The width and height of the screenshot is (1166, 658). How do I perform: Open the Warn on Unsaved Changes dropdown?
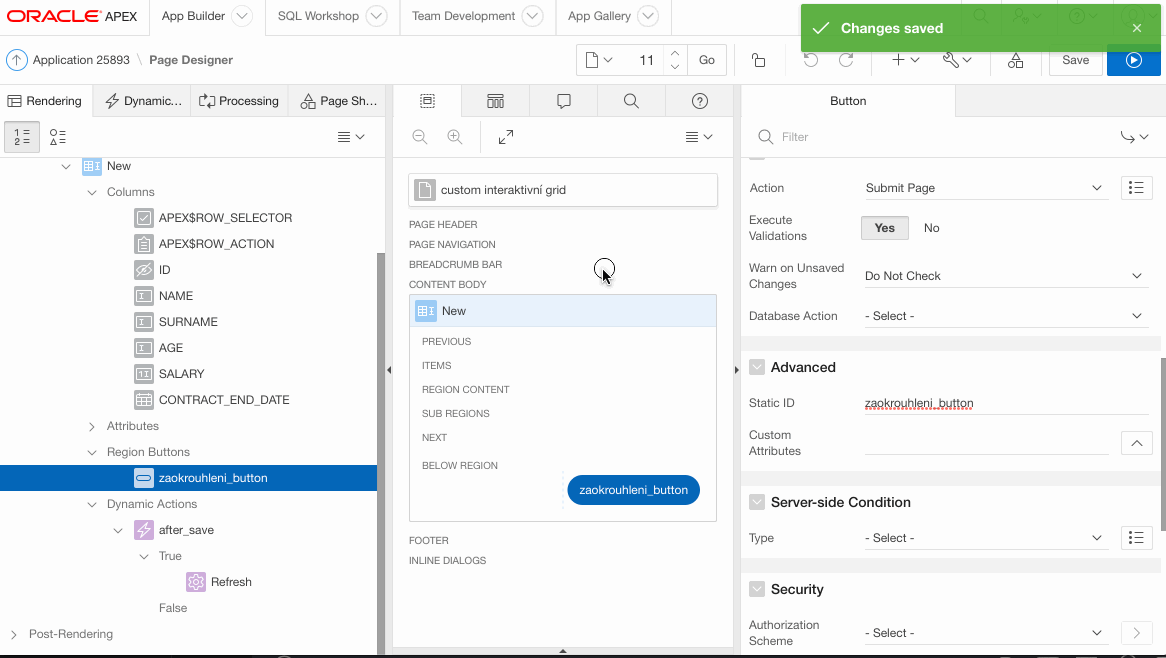(x=1004, y=276)
